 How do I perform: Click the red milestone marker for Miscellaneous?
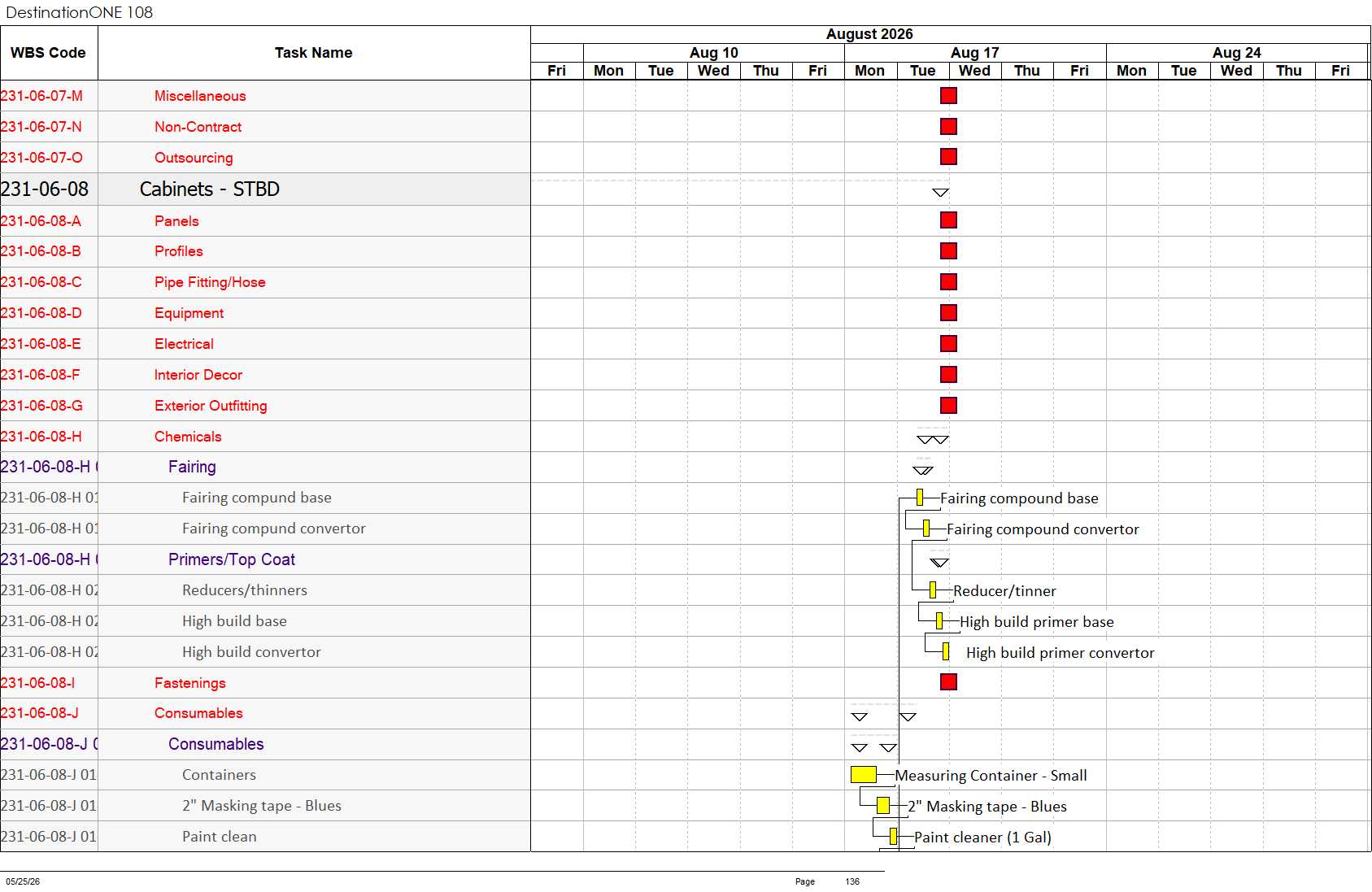click(x=948, y=96)
